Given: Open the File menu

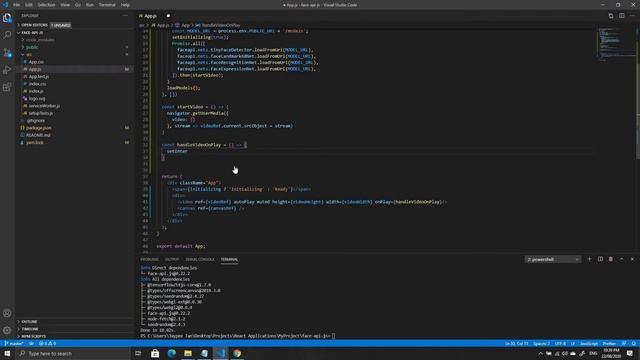Looking at the screenshot, I should coord(16,5).
